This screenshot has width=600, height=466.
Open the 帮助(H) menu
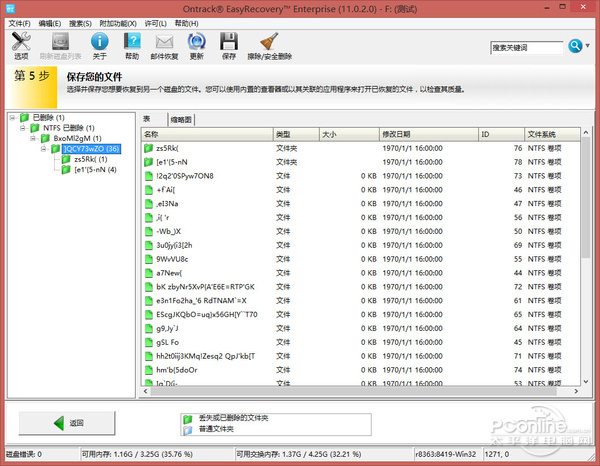pyautogui.click(x=186, y=23)
